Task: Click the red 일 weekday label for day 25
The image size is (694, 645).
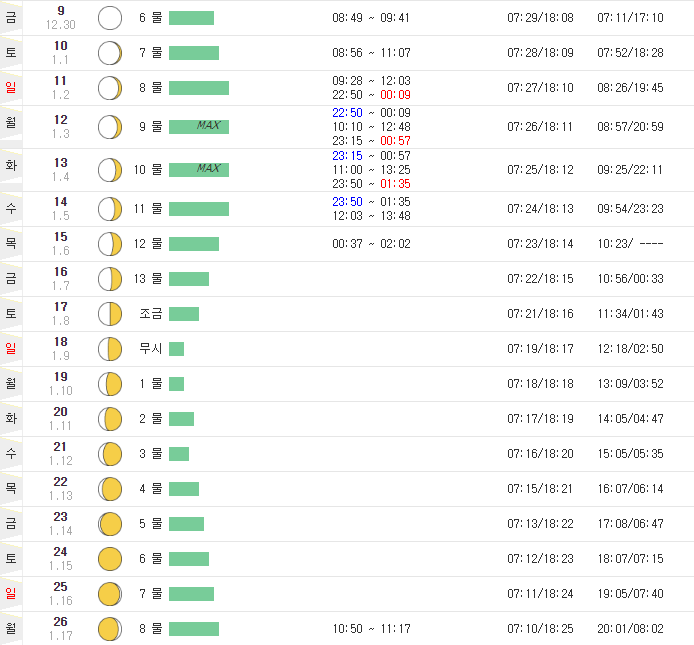Action: tap(11, 593)
